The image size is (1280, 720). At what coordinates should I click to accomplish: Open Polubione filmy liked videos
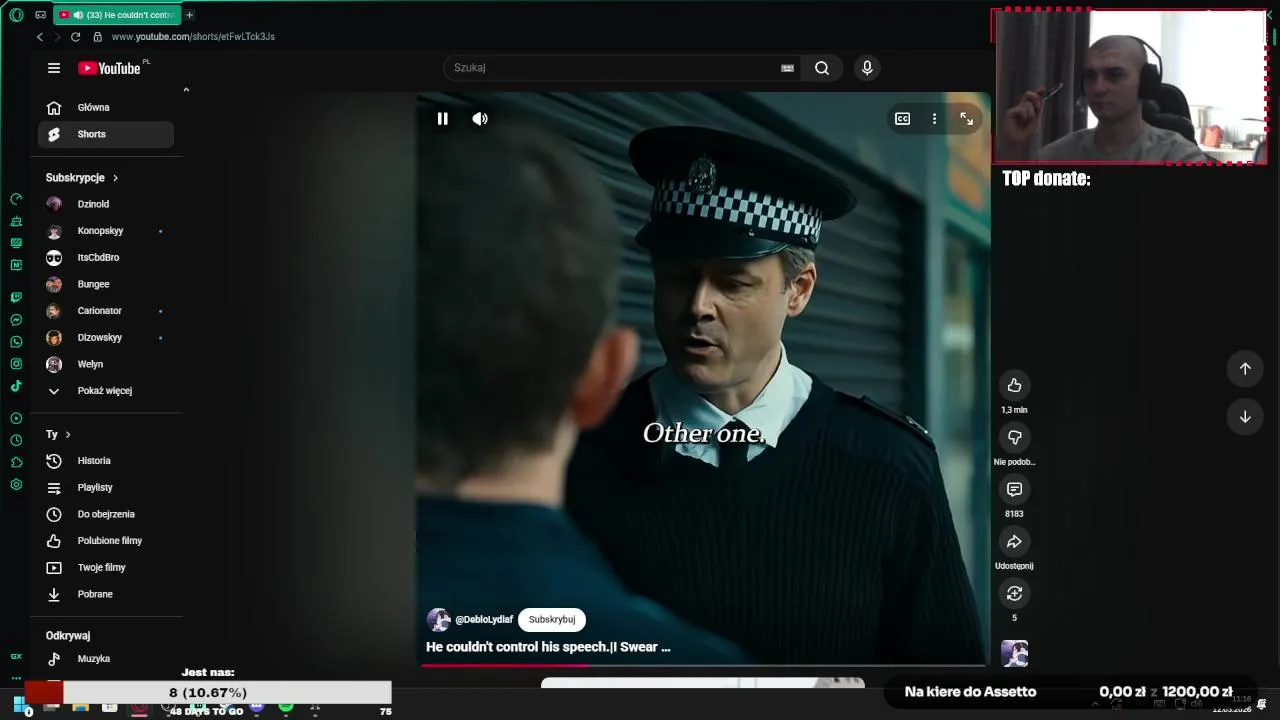click(106, 541)
